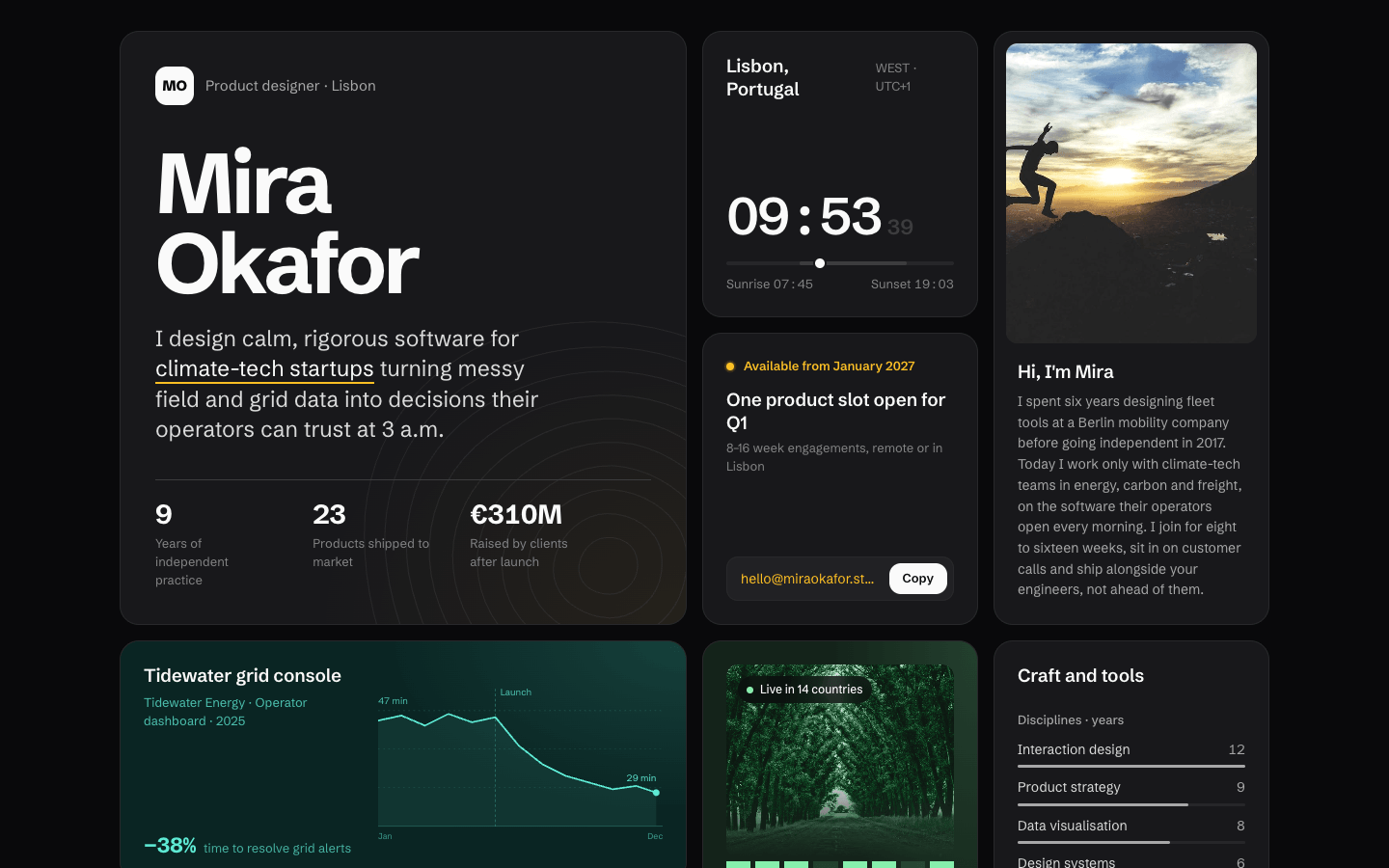
Task: Click the Live in 14 countries badge
Action: (804, 690)
